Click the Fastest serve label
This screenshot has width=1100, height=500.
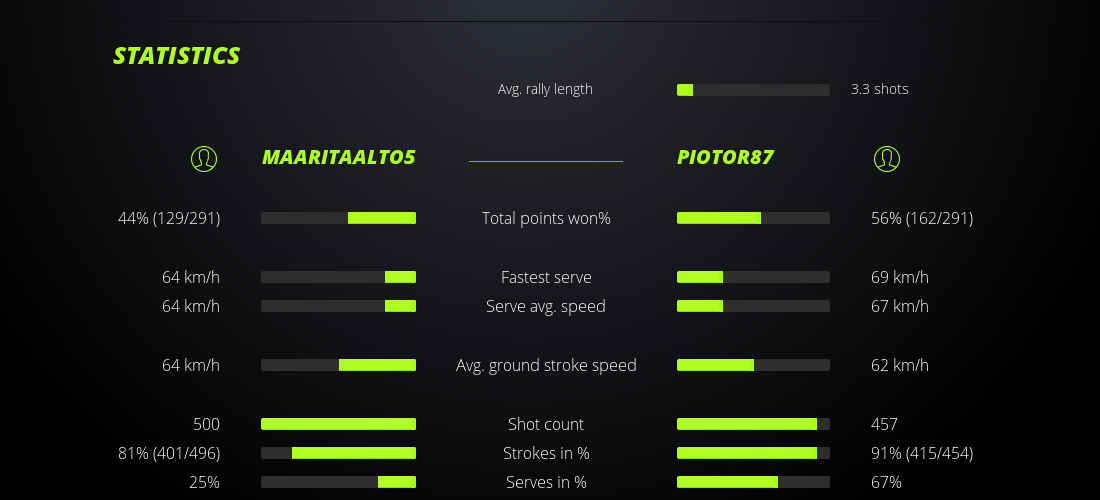(546, 277)
